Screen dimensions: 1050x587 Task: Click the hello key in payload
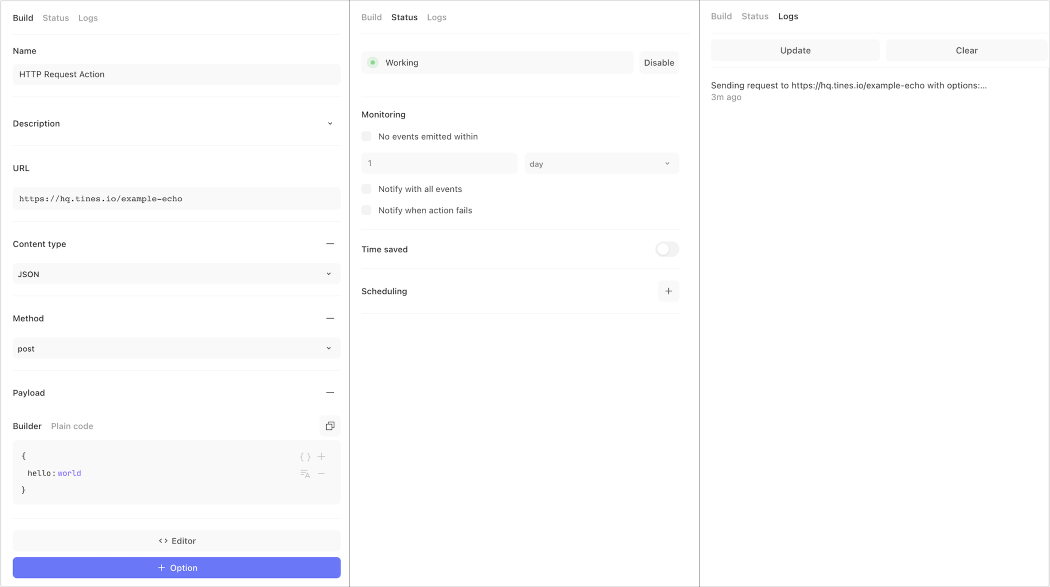39,473
